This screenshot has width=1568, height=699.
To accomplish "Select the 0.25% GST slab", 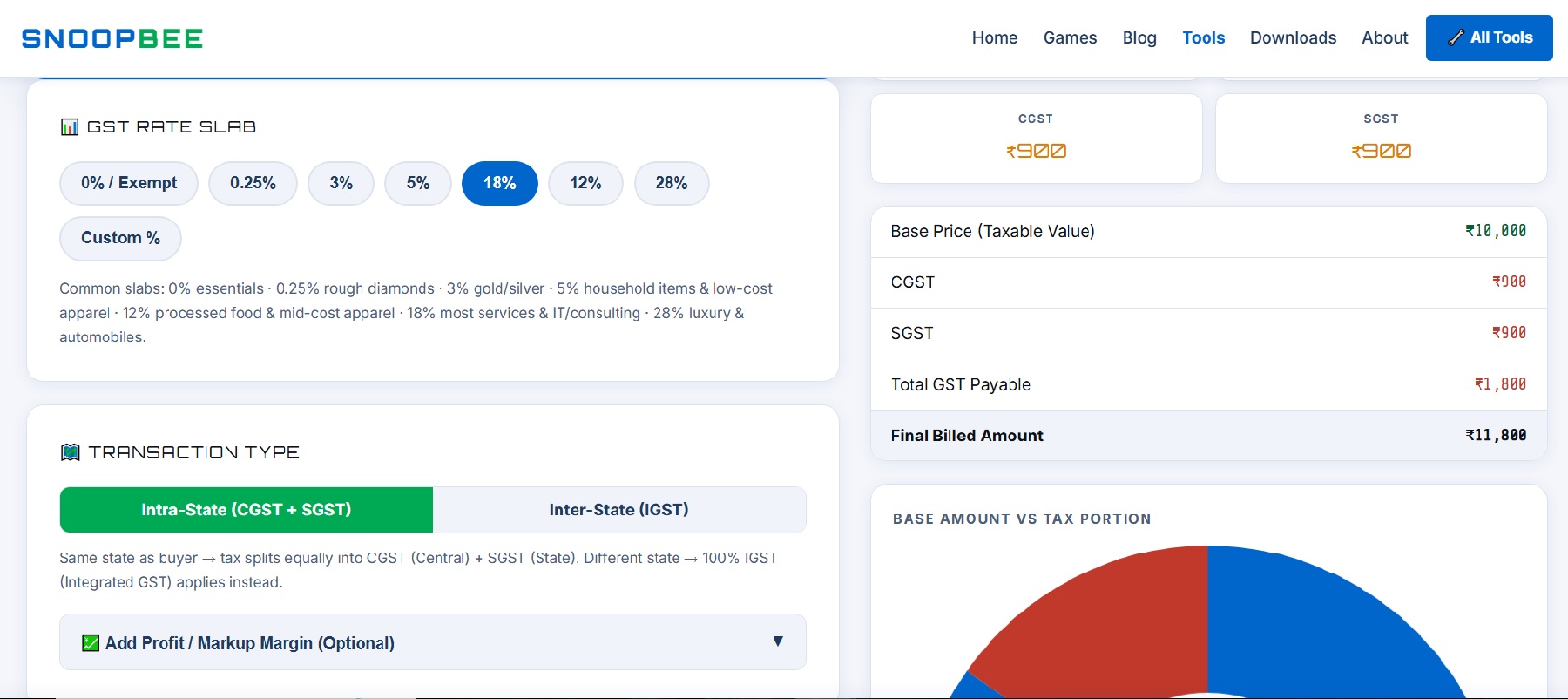I will (x=253, y=183).
